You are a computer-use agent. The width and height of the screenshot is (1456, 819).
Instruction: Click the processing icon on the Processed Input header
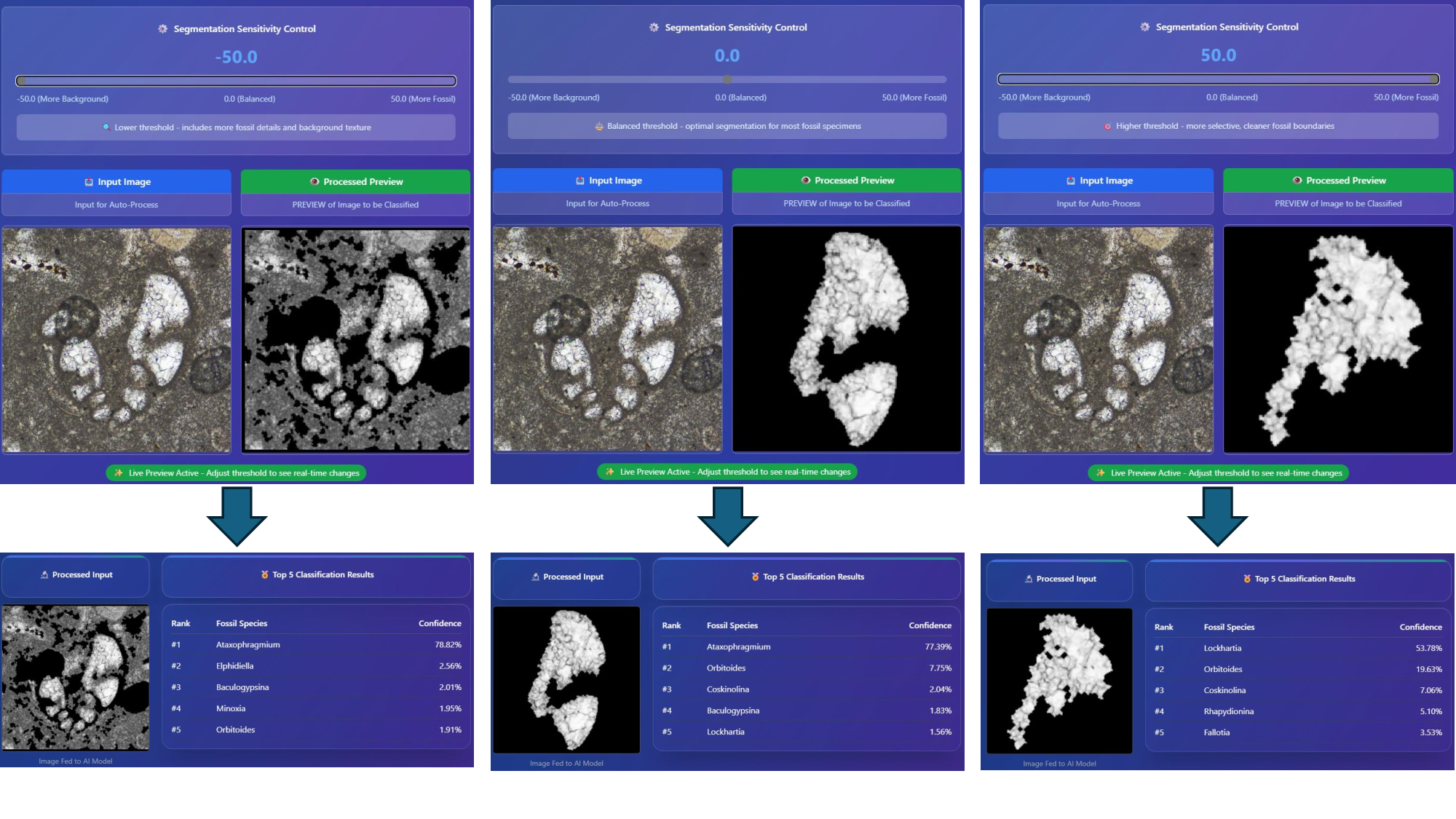coord(44,574)
